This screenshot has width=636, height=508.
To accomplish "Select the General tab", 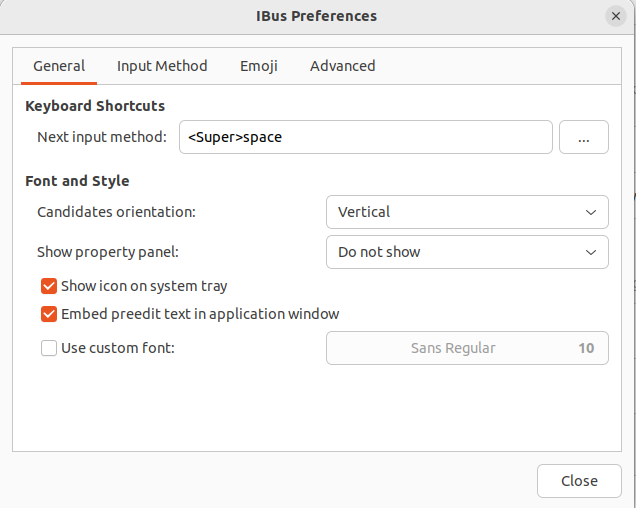I will (x=59, y=66).
